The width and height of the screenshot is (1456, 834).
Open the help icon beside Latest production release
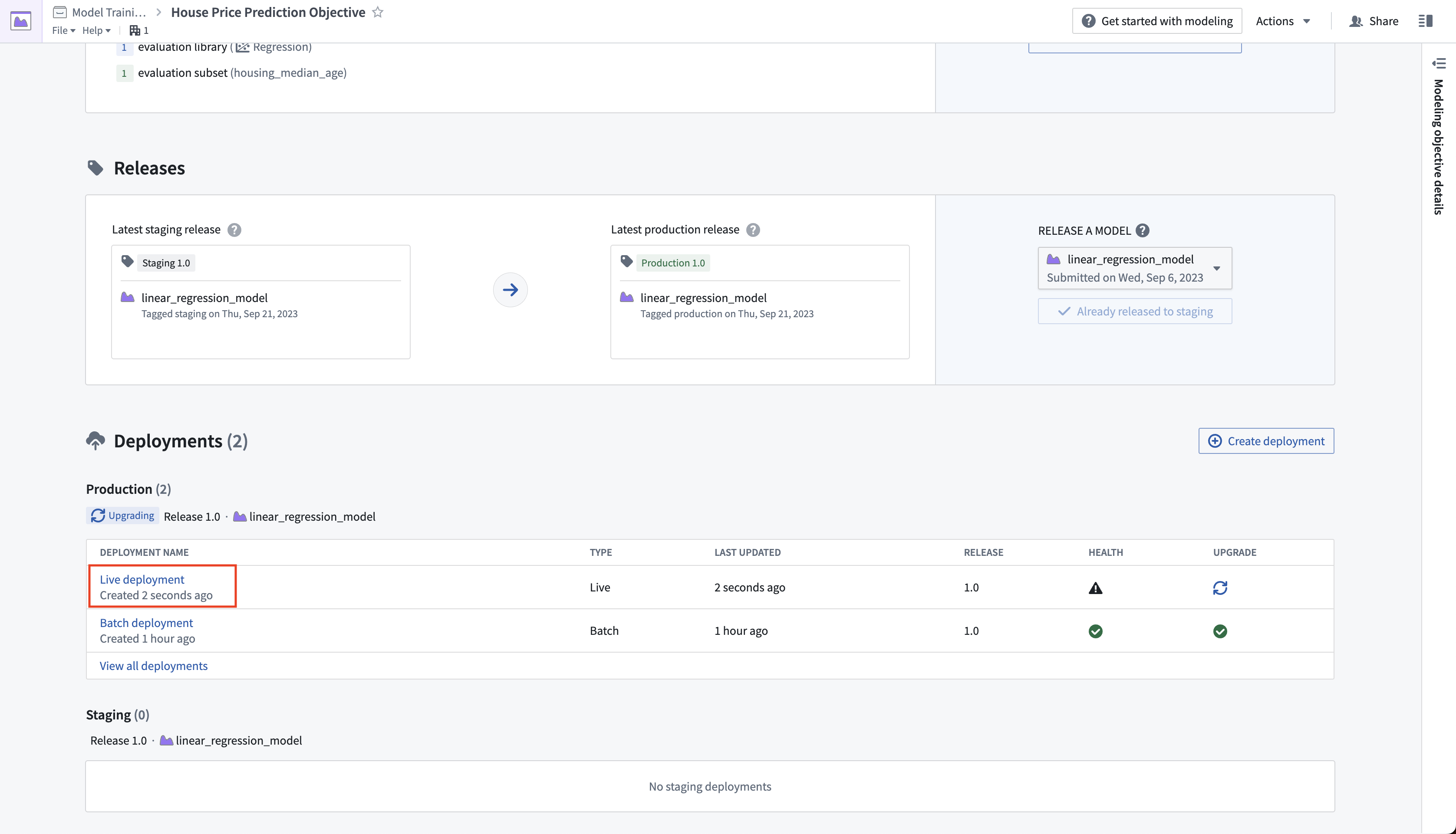tap(753, 230)
